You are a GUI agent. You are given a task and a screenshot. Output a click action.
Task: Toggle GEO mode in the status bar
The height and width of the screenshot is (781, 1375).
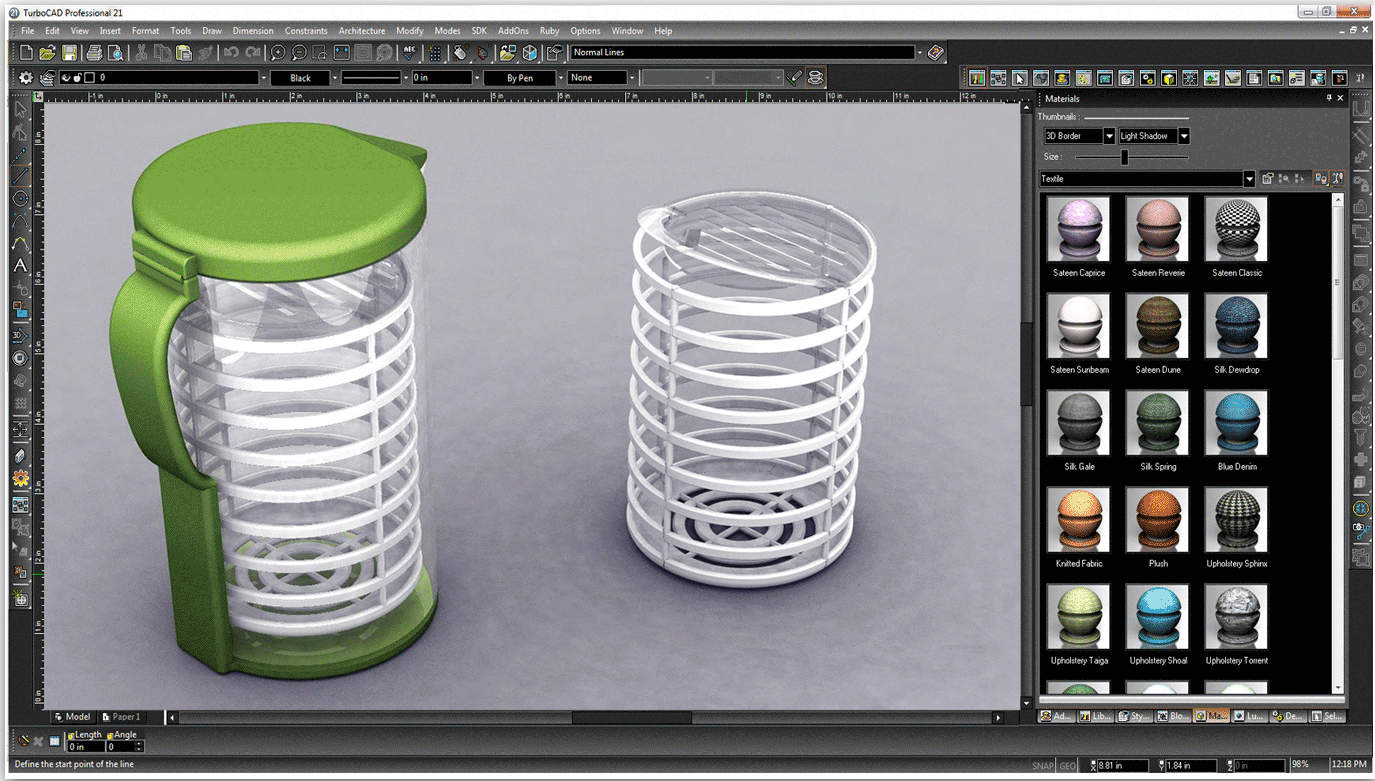[1067, 765]
